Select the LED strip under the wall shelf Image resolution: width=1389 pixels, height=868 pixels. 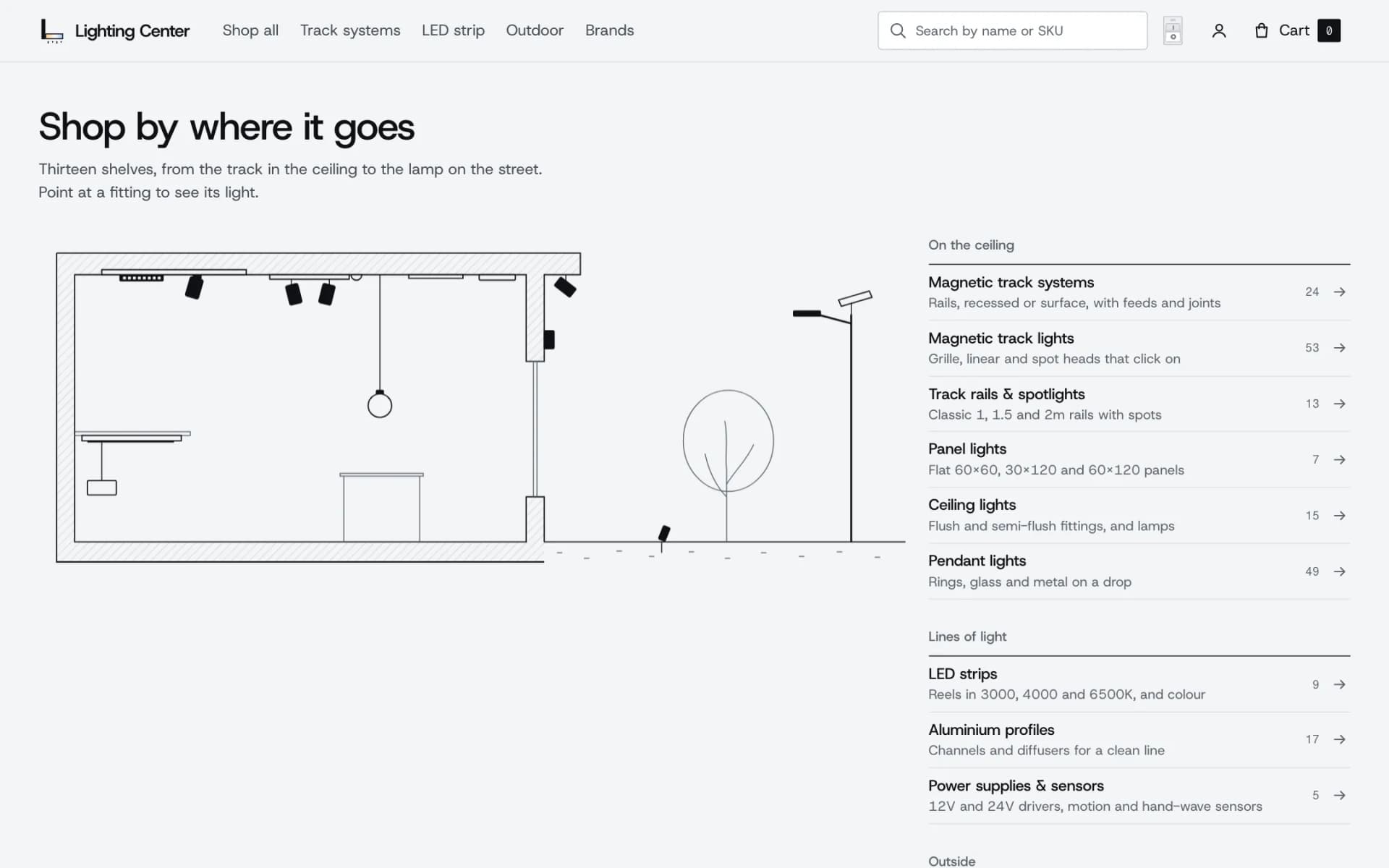[x=132, y=438]
